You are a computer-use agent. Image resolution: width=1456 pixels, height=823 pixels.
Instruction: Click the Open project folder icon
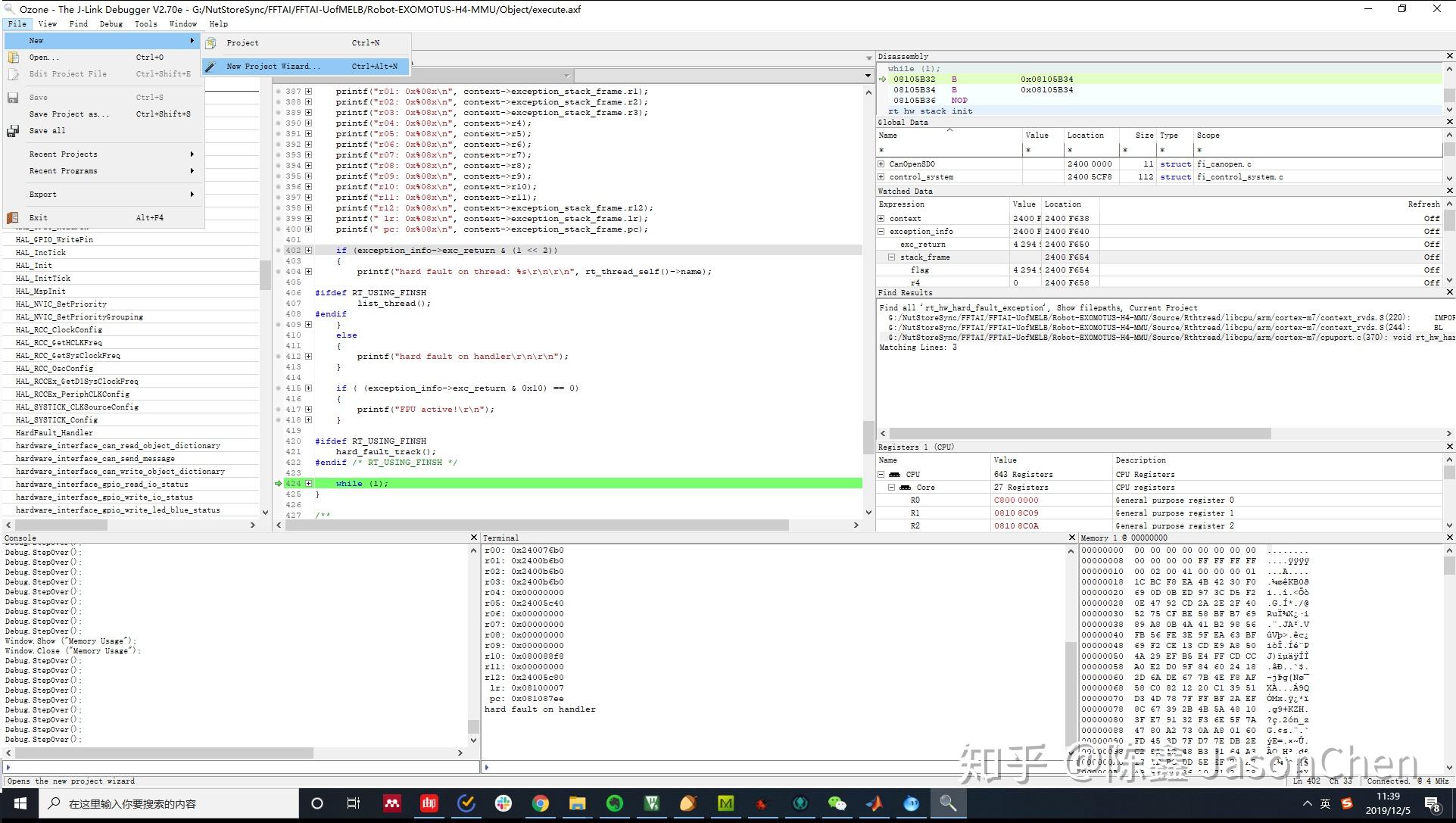click(13, 58)
